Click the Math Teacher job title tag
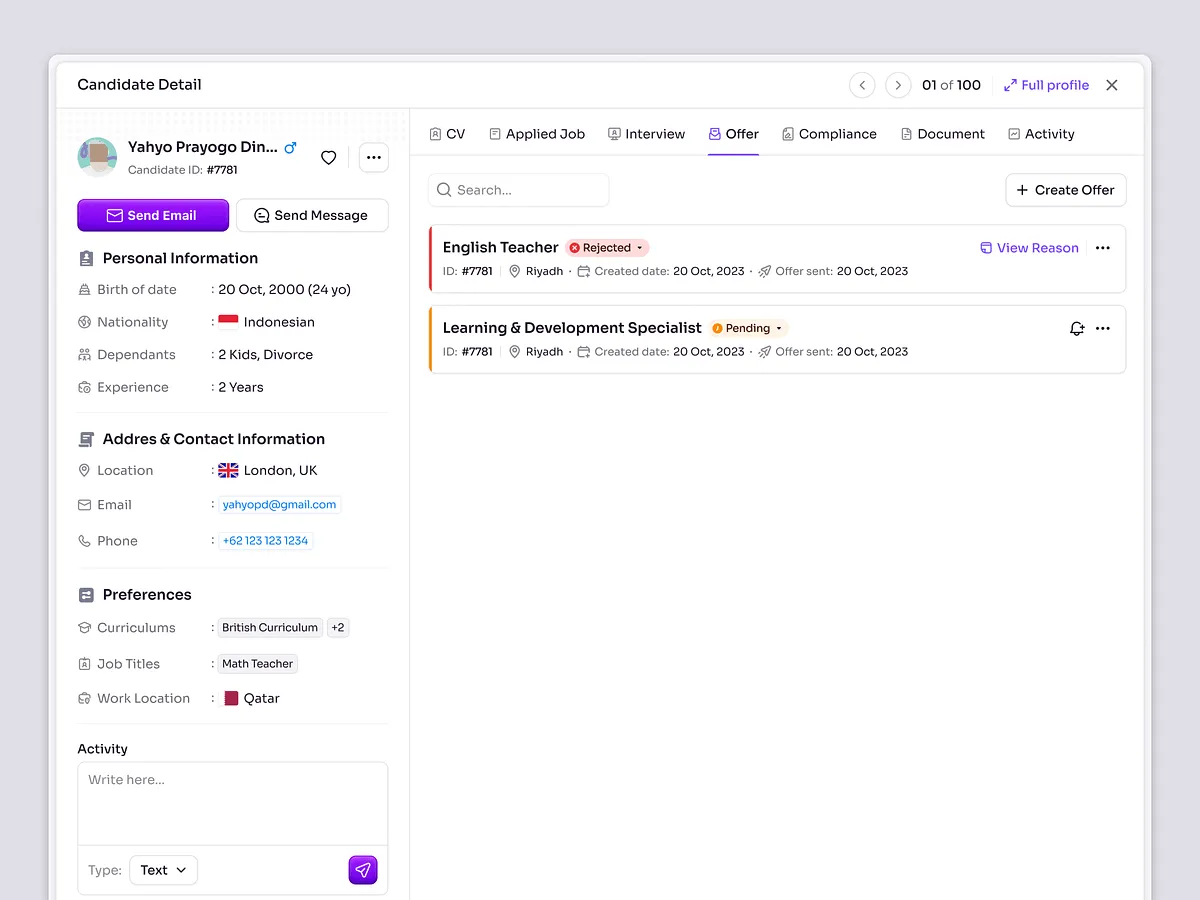 tap(258, 664)
